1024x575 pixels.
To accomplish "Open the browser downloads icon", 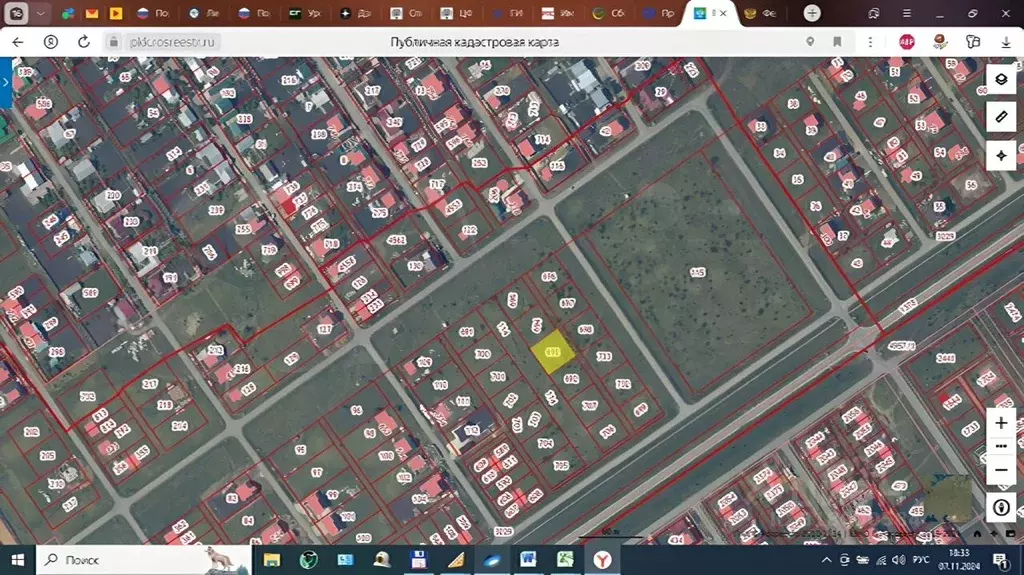I will [1006, 42].
